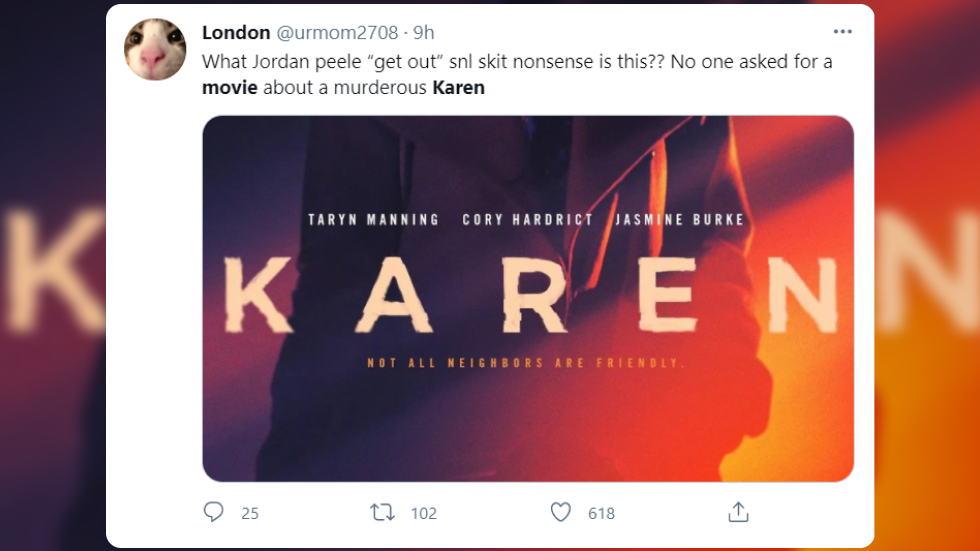Click Jasmine Burke's name on the poster

tap(680, 219)
